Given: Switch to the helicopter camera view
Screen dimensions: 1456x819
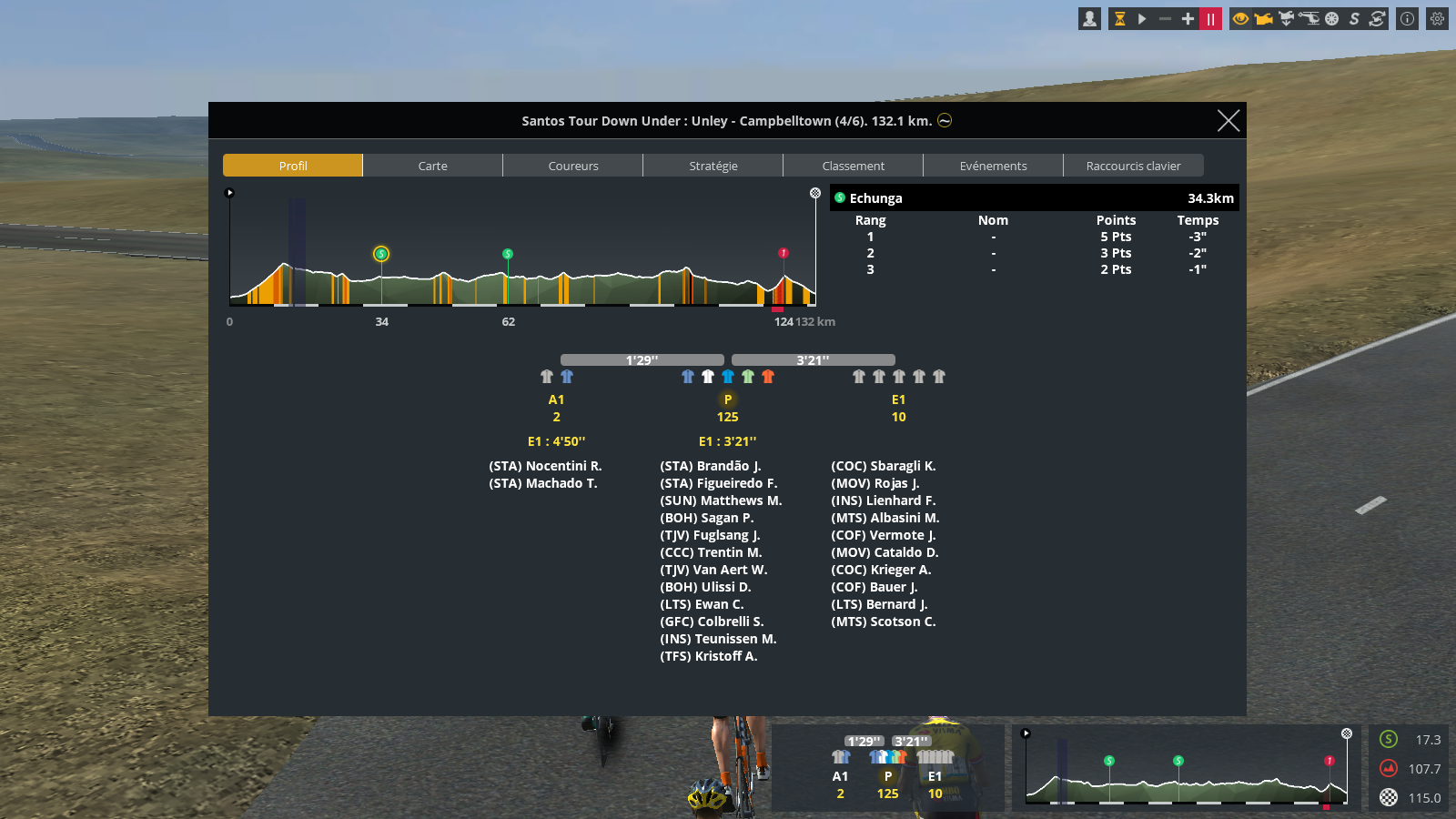Looking at the screenshot, I should 1309,18.
